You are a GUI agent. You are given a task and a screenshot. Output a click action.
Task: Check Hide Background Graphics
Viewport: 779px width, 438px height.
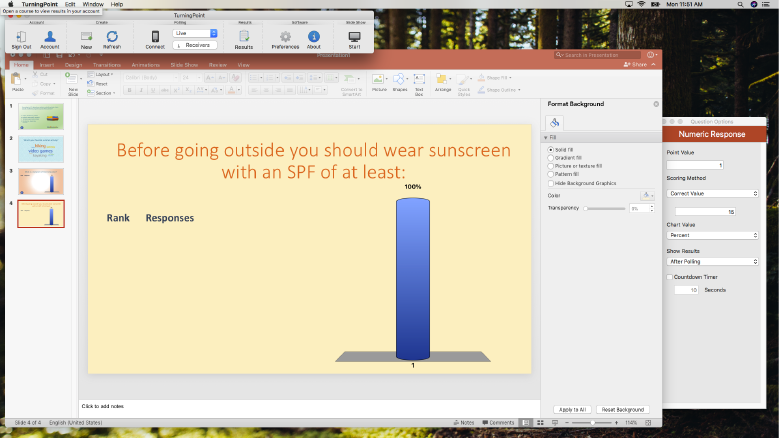coord(550,183)
